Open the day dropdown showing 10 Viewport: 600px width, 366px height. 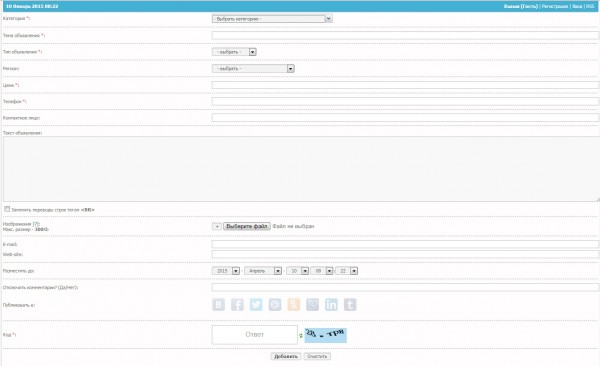pos(297,271)
